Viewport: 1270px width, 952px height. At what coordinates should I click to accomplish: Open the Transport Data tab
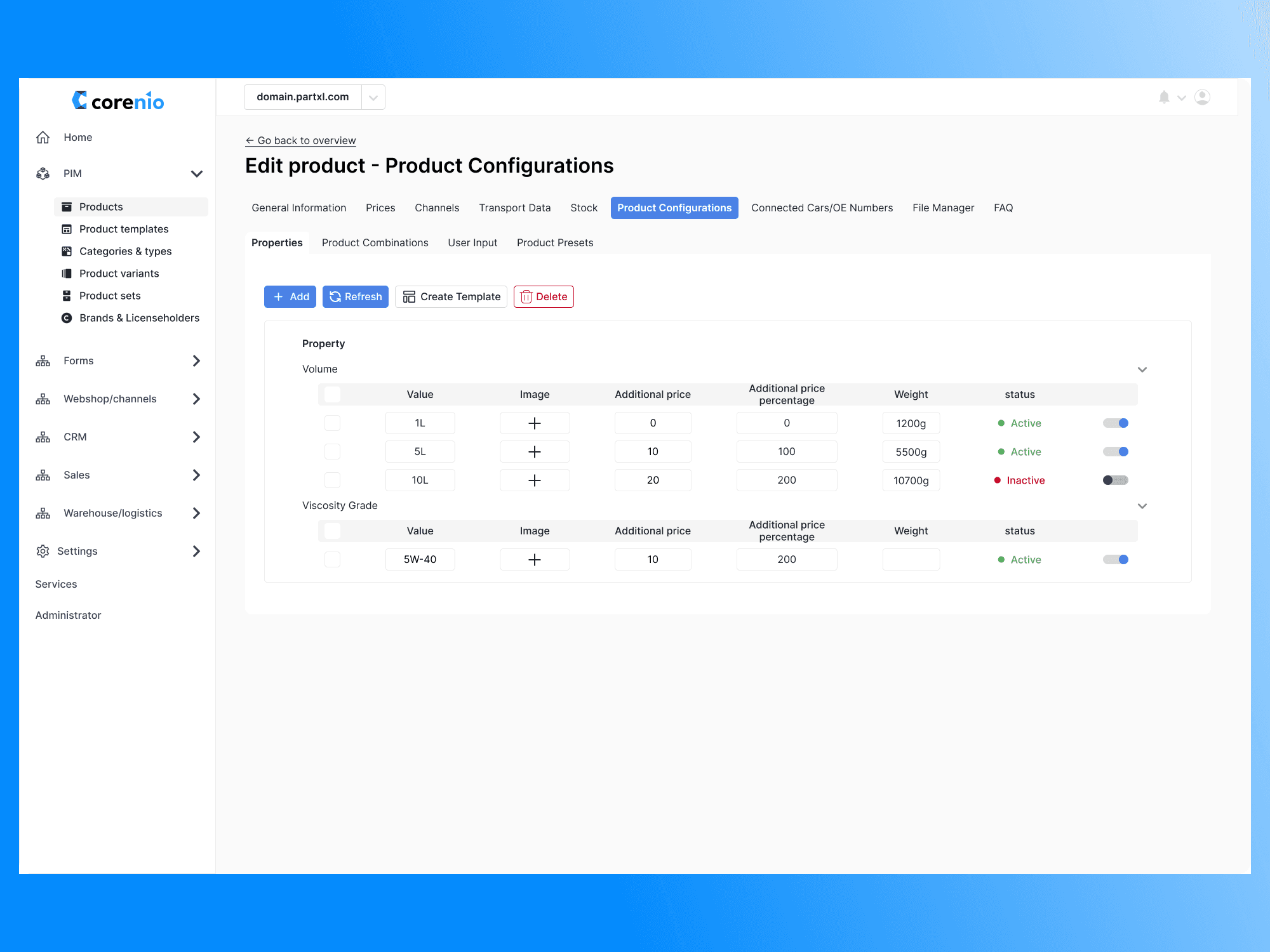514,208
